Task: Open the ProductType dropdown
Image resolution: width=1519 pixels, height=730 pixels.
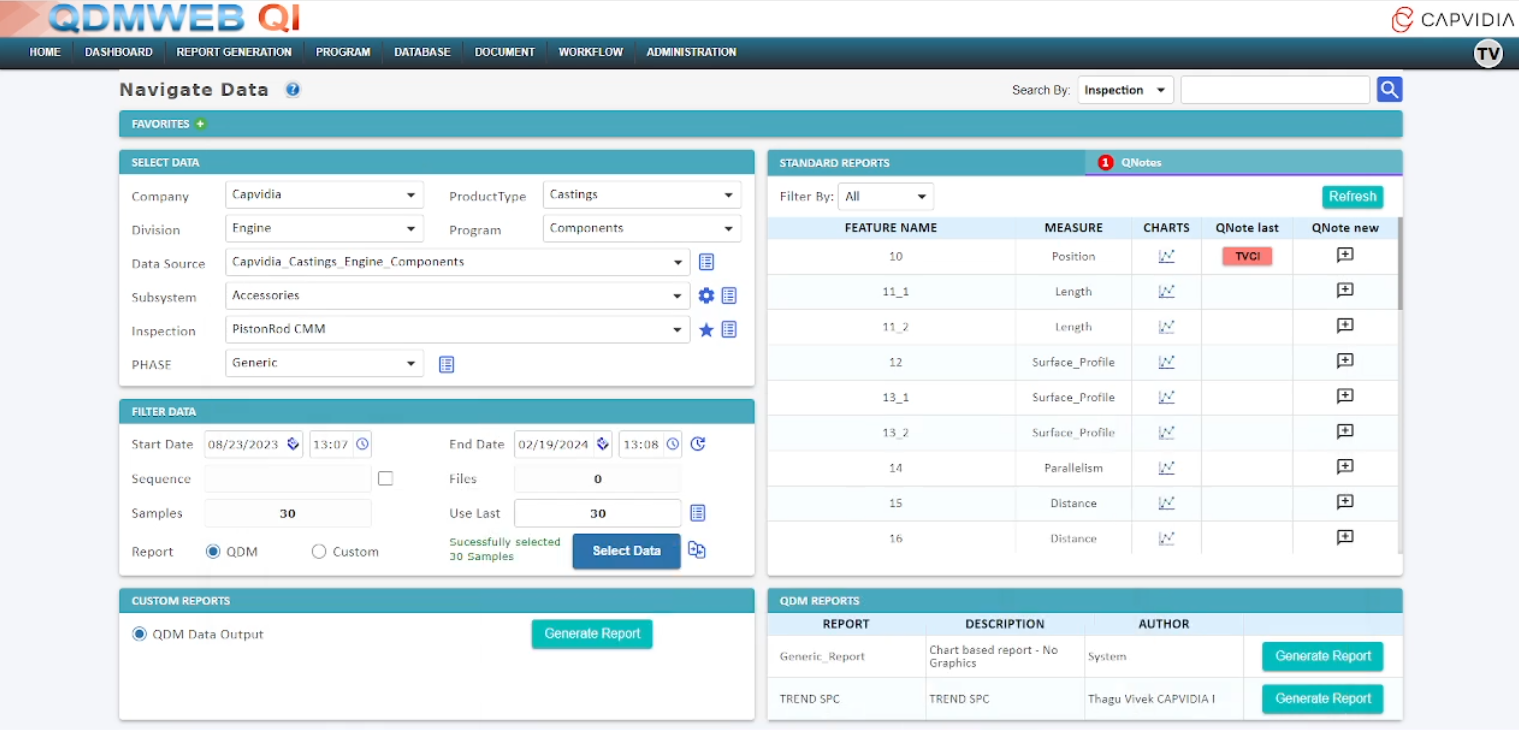Action: 642,195
